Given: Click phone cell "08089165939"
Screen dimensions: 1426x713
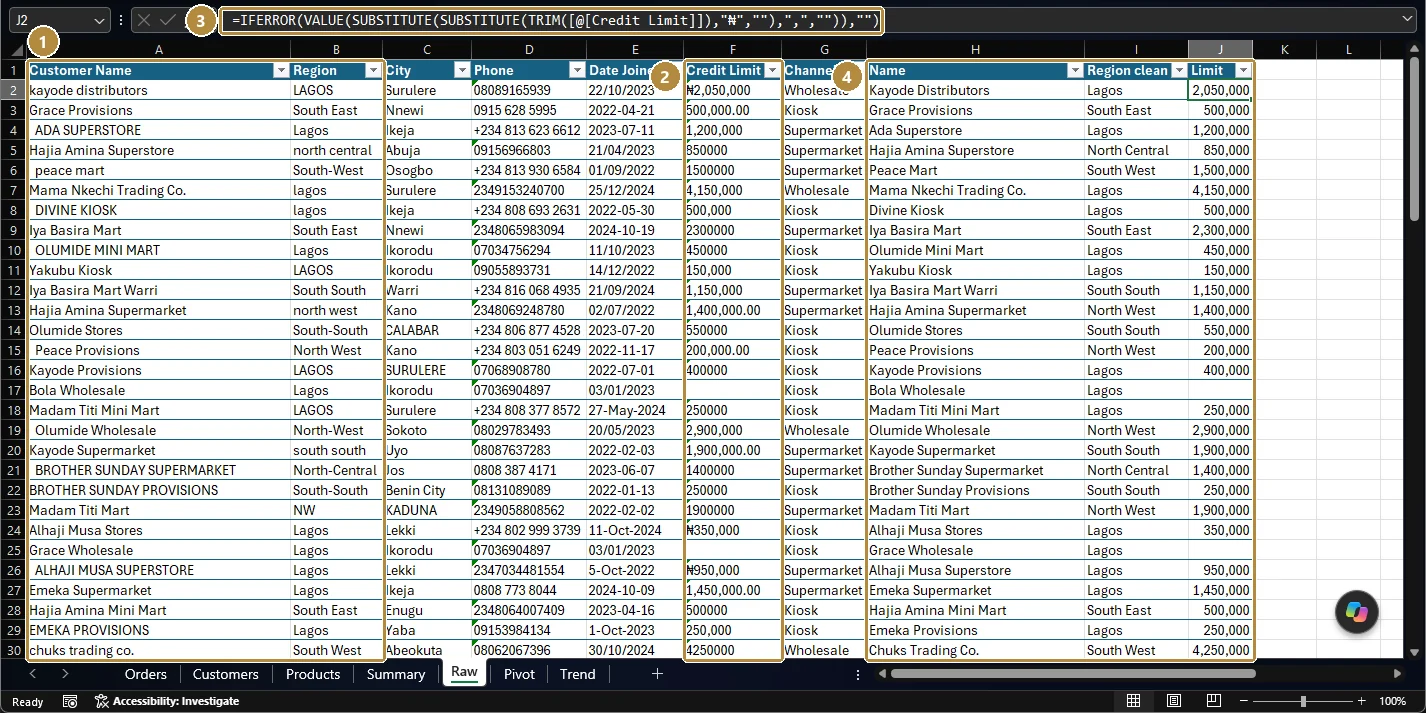Looking at the screenshot, I should (x=528, y=90).
